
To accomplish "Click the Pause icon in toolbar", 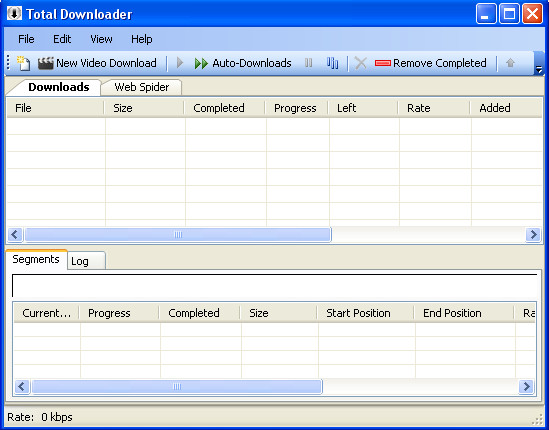I will tap(308, 63).
